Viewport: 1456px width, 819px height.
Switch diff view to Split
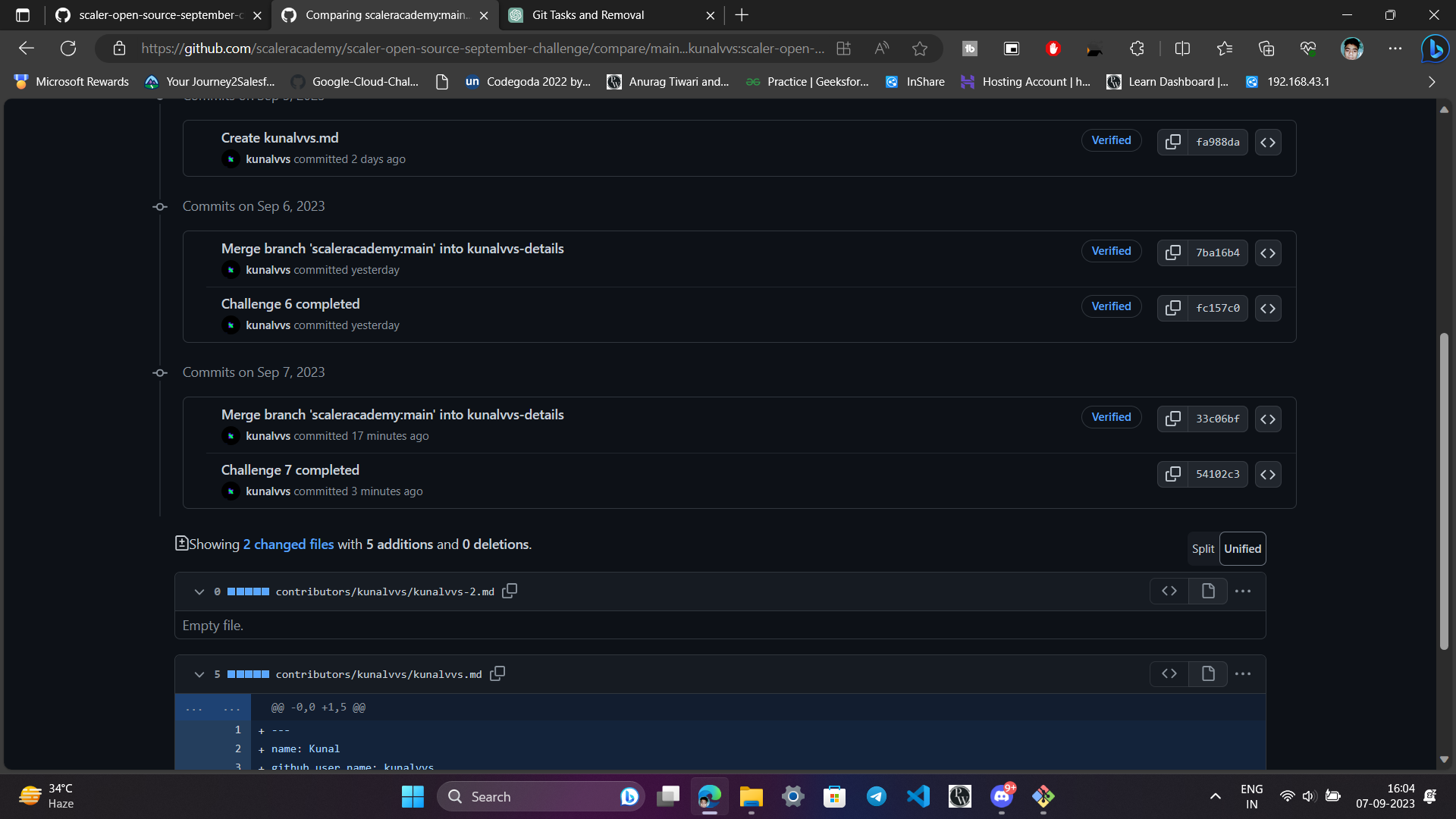coord(1203,548)
